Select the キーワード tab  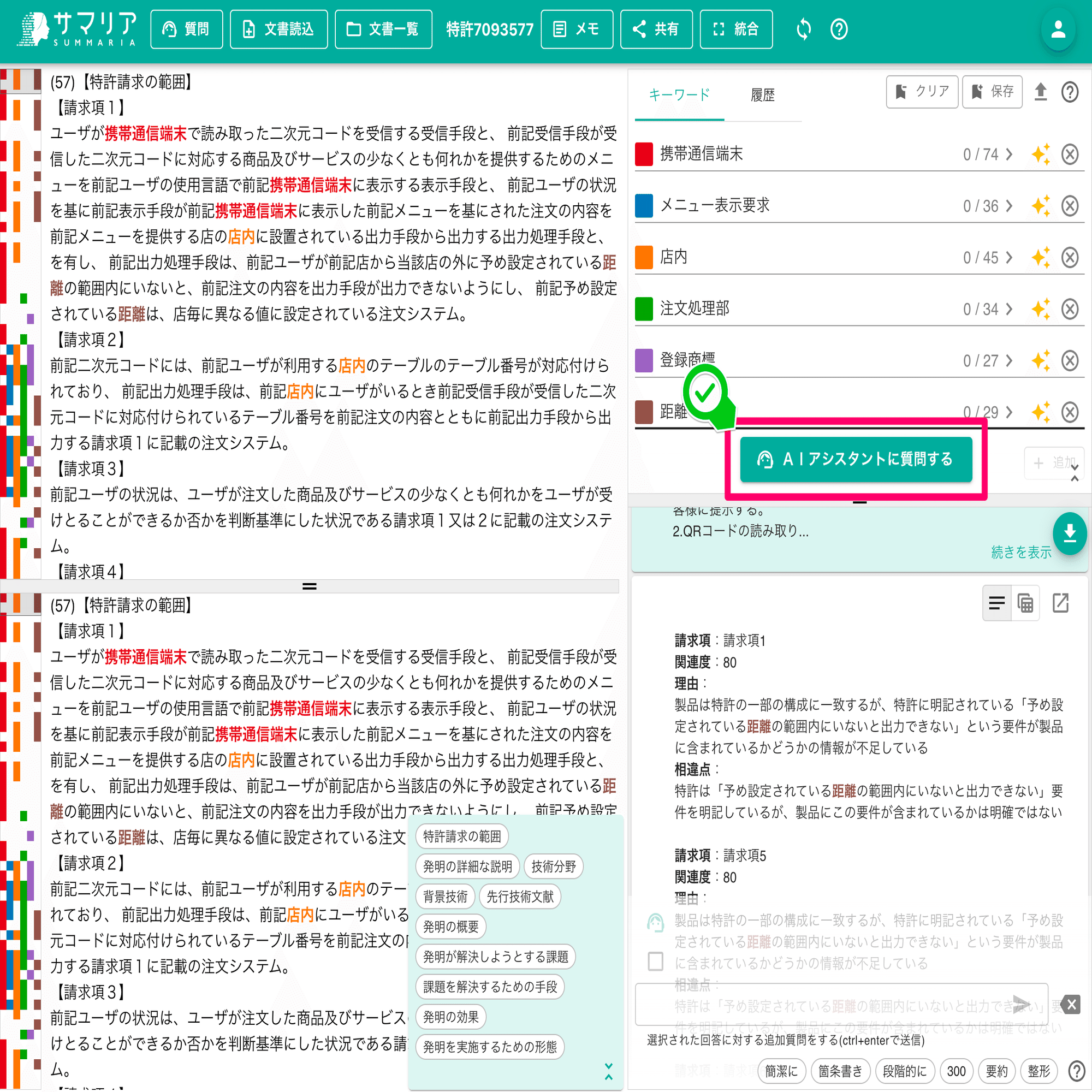(679, 95)
